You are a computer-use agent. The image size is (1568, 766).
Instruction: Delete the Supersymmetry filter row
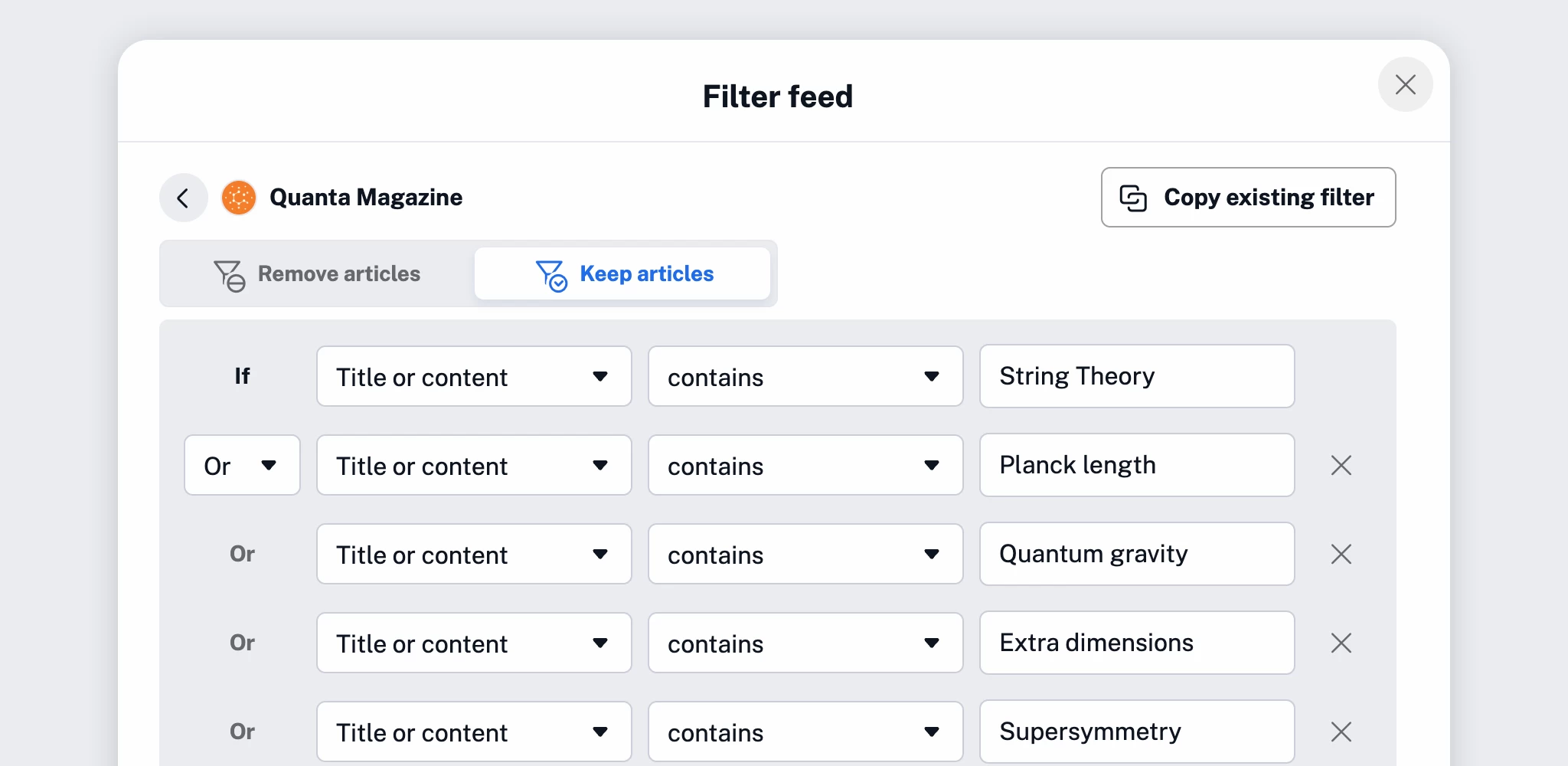[x=1341, y=732]
